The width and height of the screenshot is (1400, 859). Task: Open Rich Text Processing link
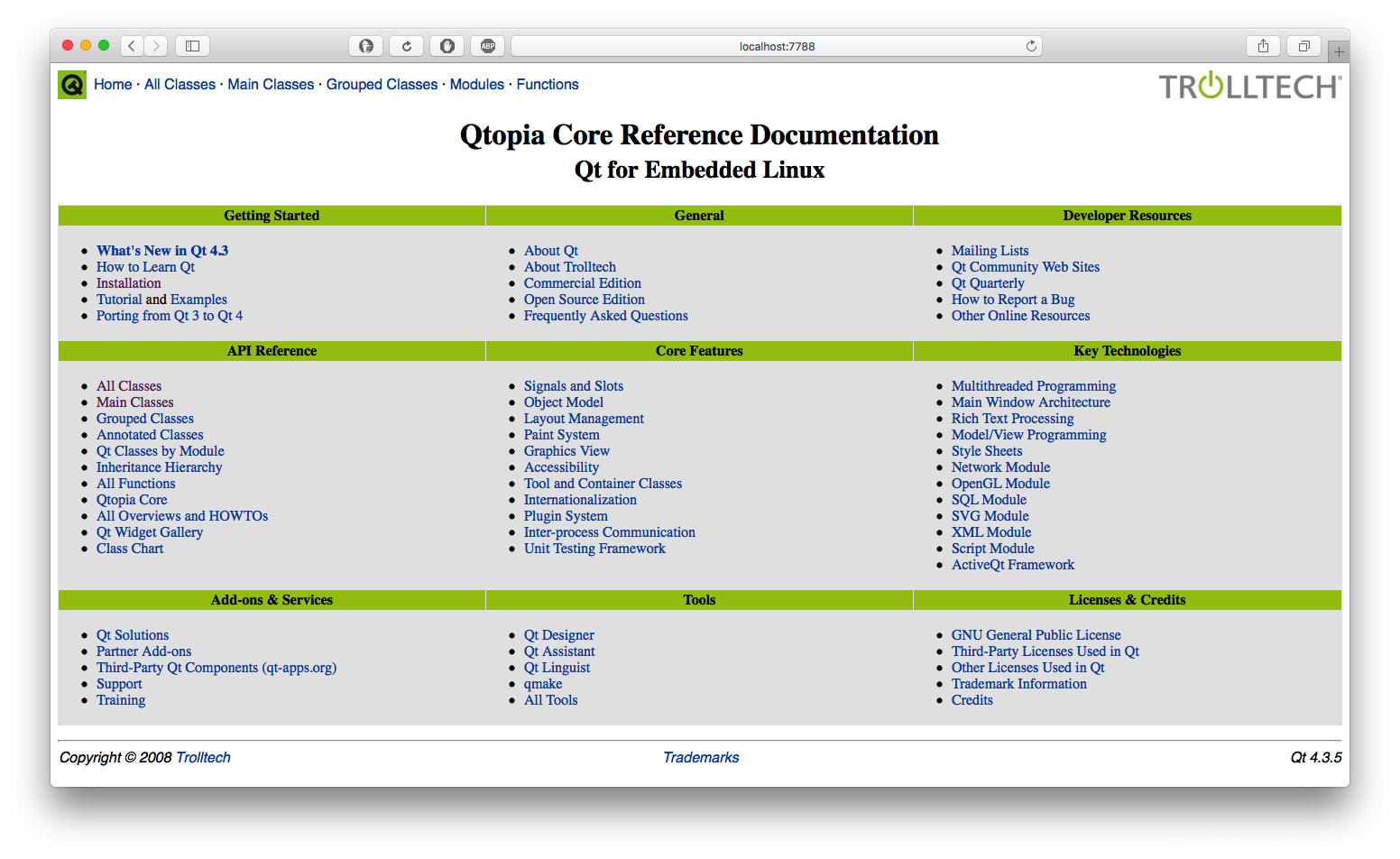[1012, 419]
